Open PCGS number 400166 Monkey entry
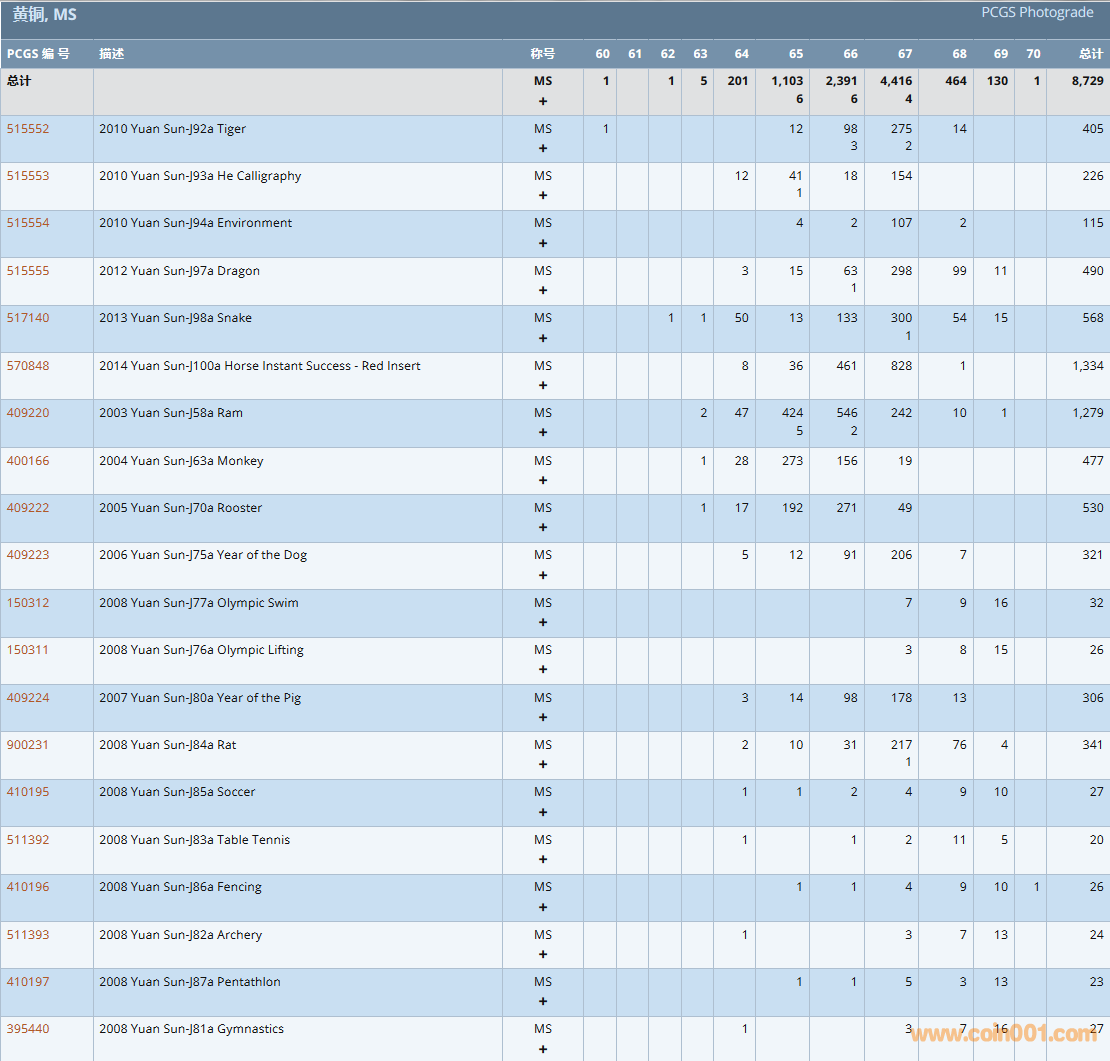Screen dimensions: 1110x1061 28,461
